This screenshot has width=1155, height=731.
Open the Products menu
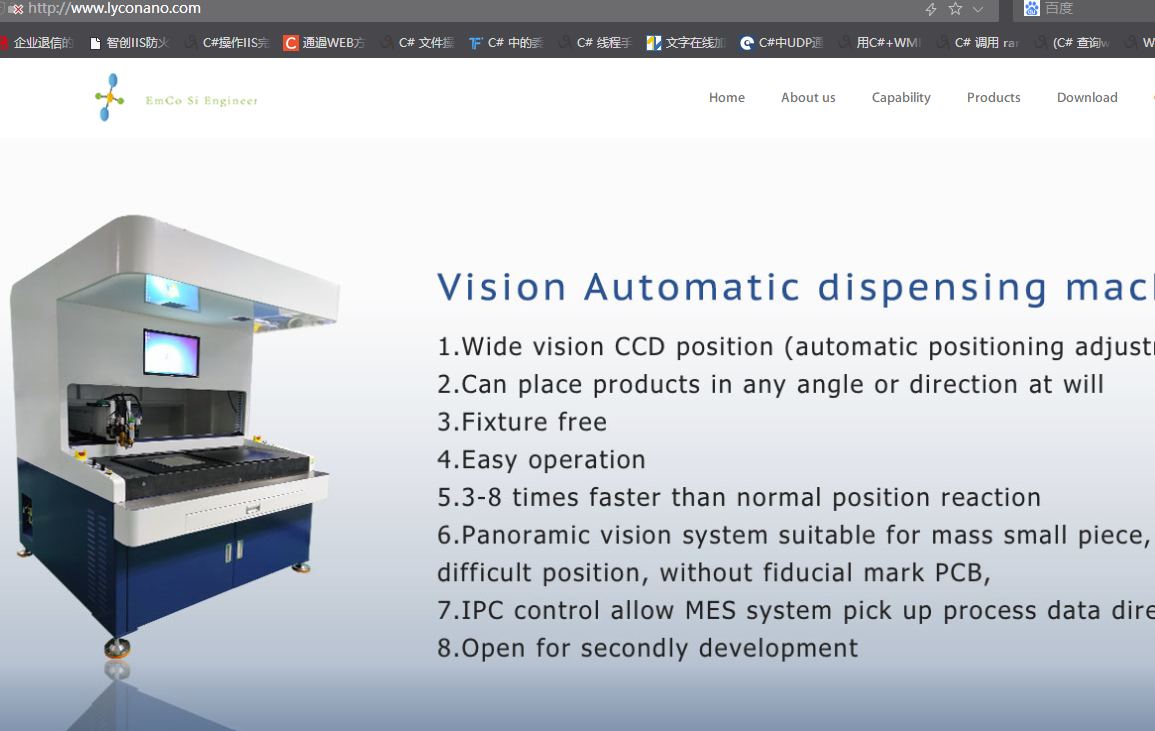[993, 98]
